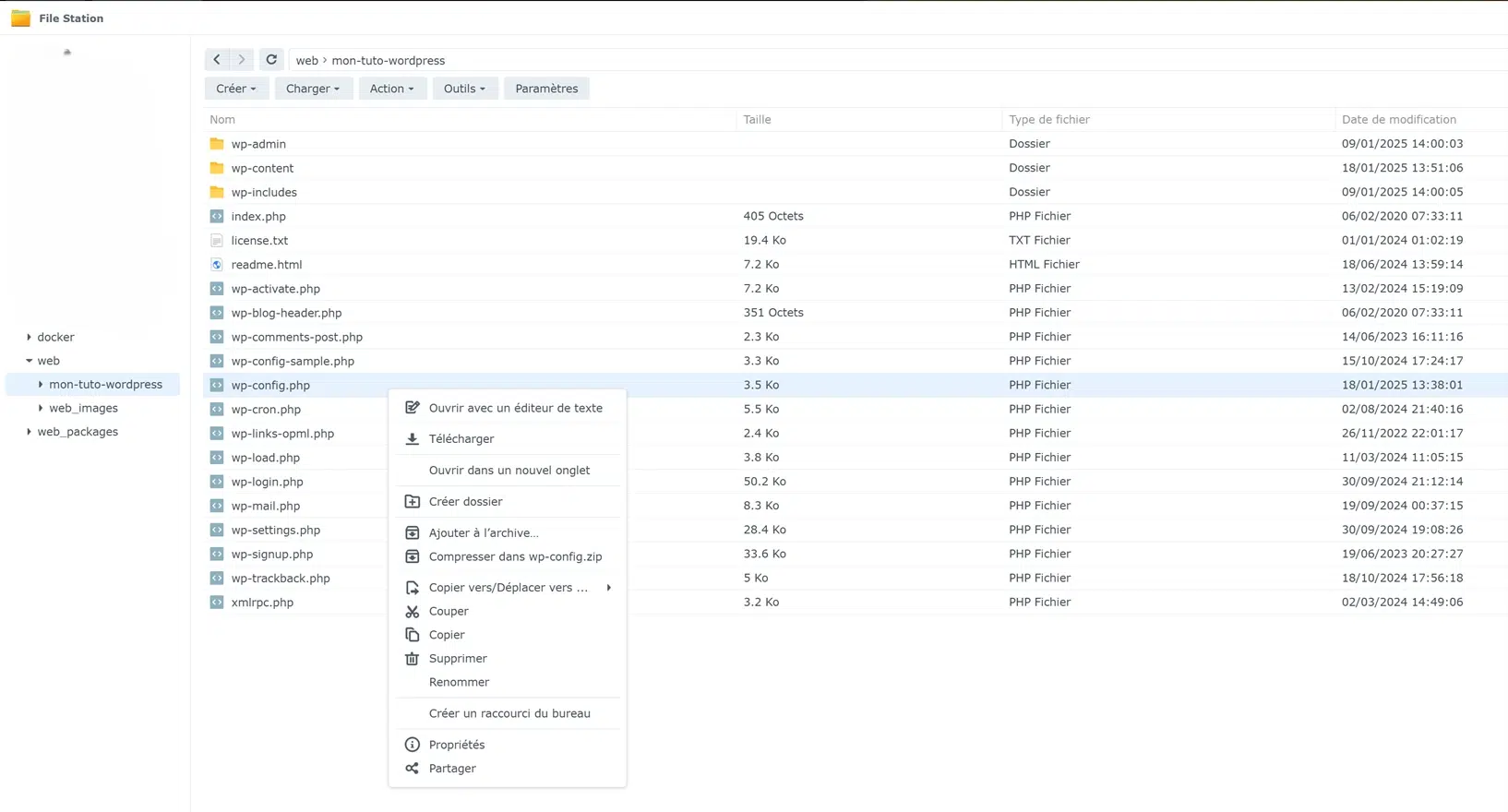The image size is (1508, 812).
Task: Expand the docker folder tree node
Action: coord(30,338)
